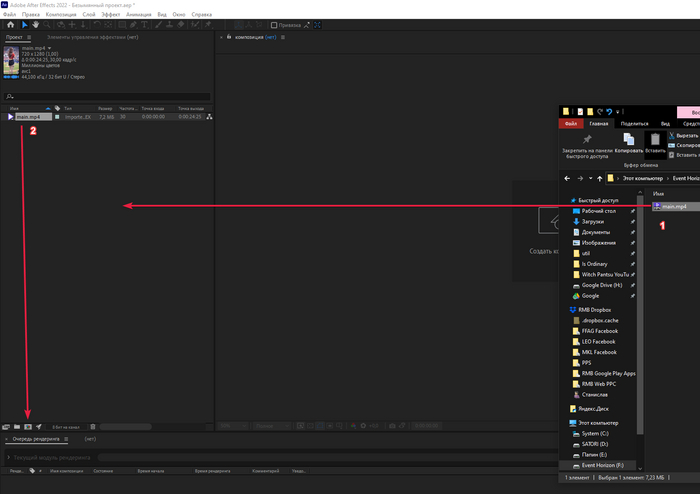Viewport: 700px width, 494px height.
Task: Open the Справка menu
Action: click(201, 15)
